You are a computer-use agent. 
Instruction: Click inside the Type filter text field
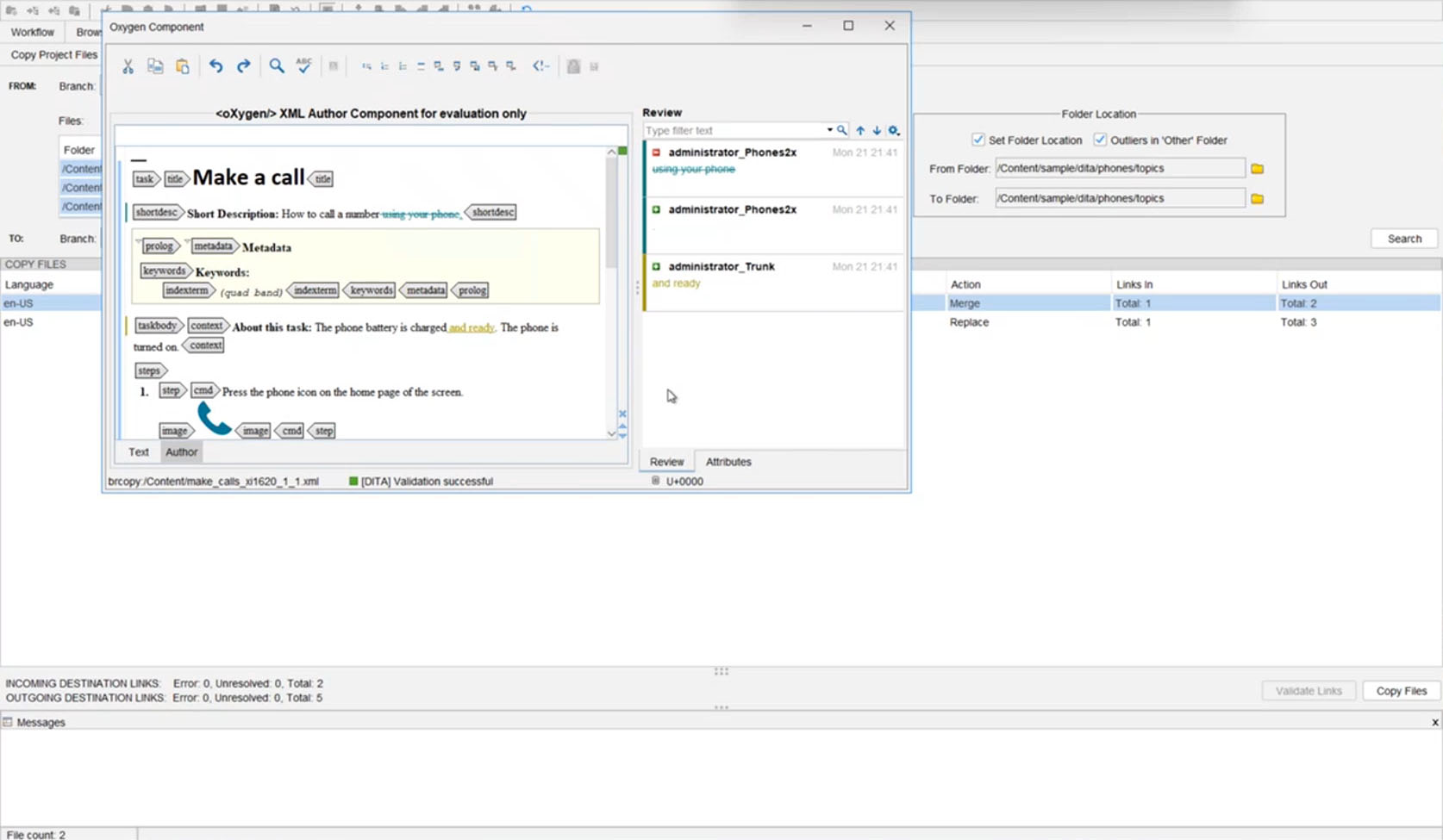733,130
